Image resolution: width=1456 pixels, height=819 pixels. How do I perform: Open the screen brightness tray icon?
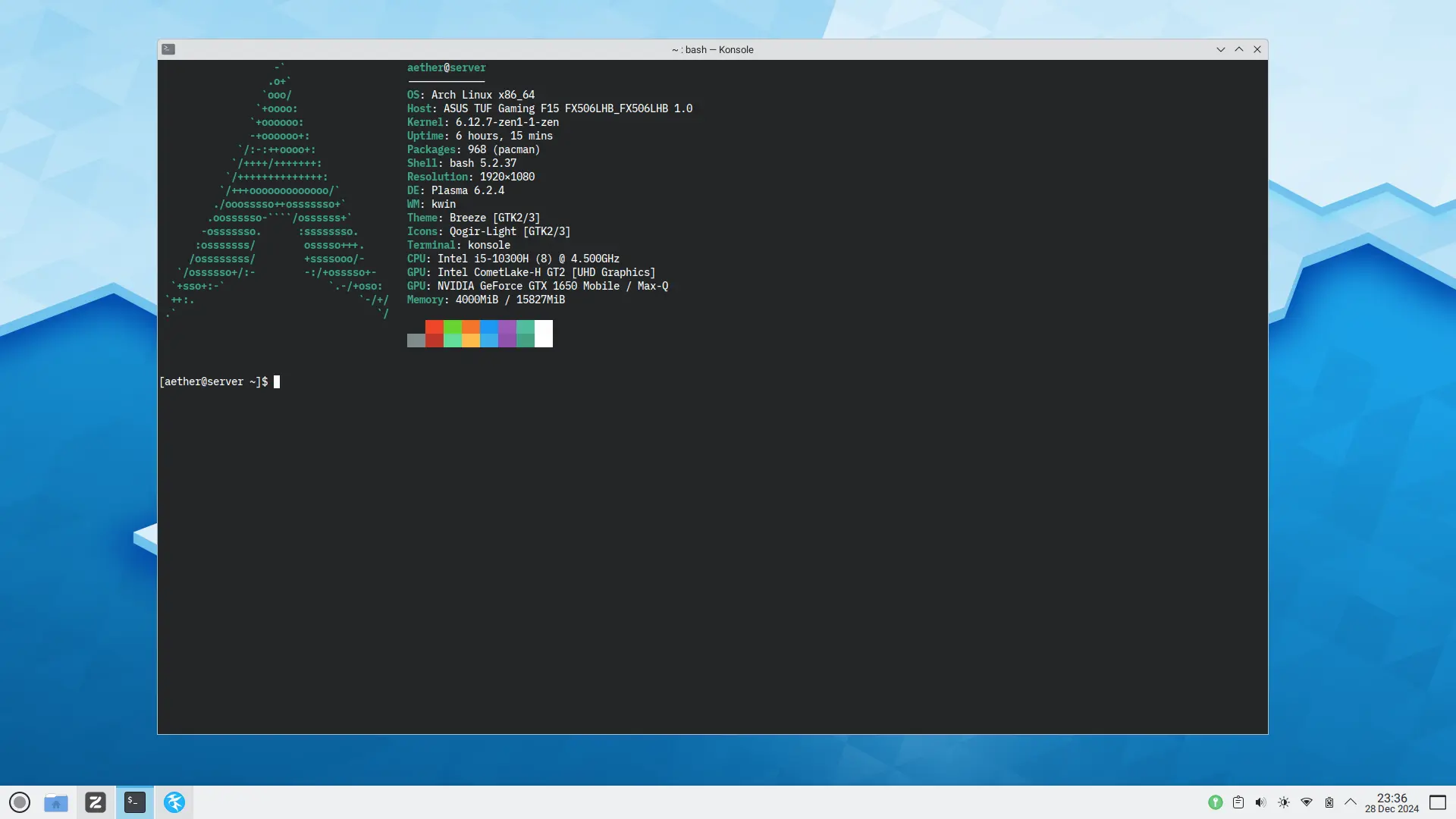pyautogui.click(x=1284, y=802)
